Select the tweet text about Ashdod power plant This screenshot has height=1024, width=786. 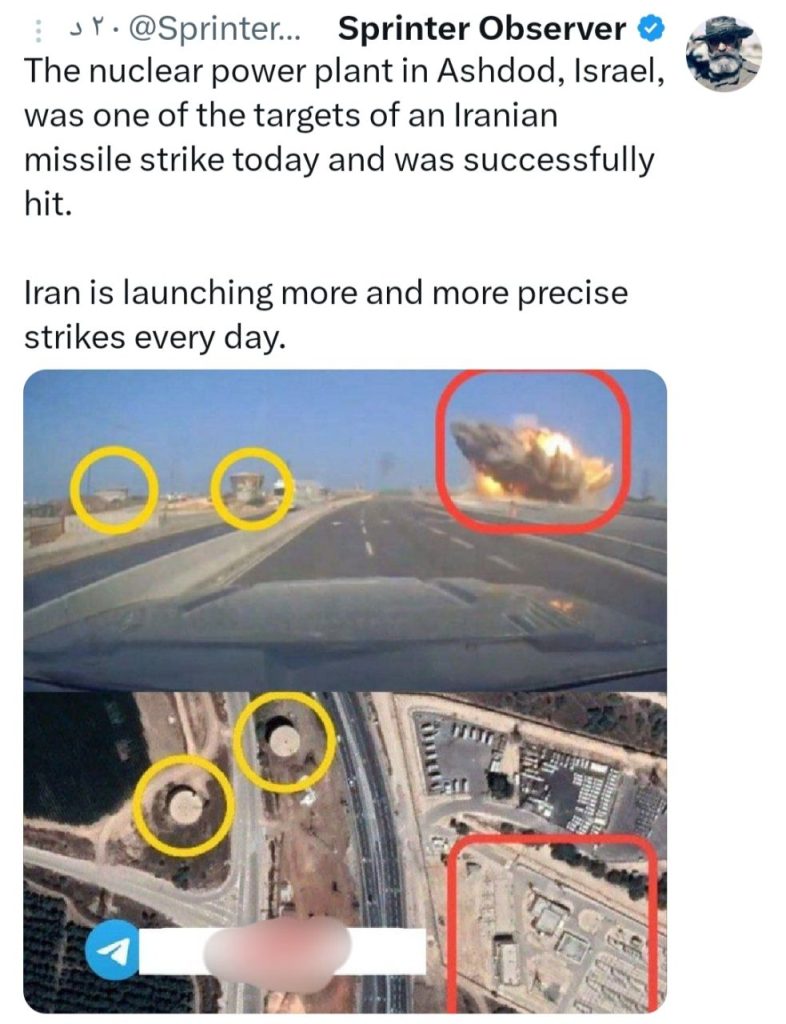click(345, 137)
